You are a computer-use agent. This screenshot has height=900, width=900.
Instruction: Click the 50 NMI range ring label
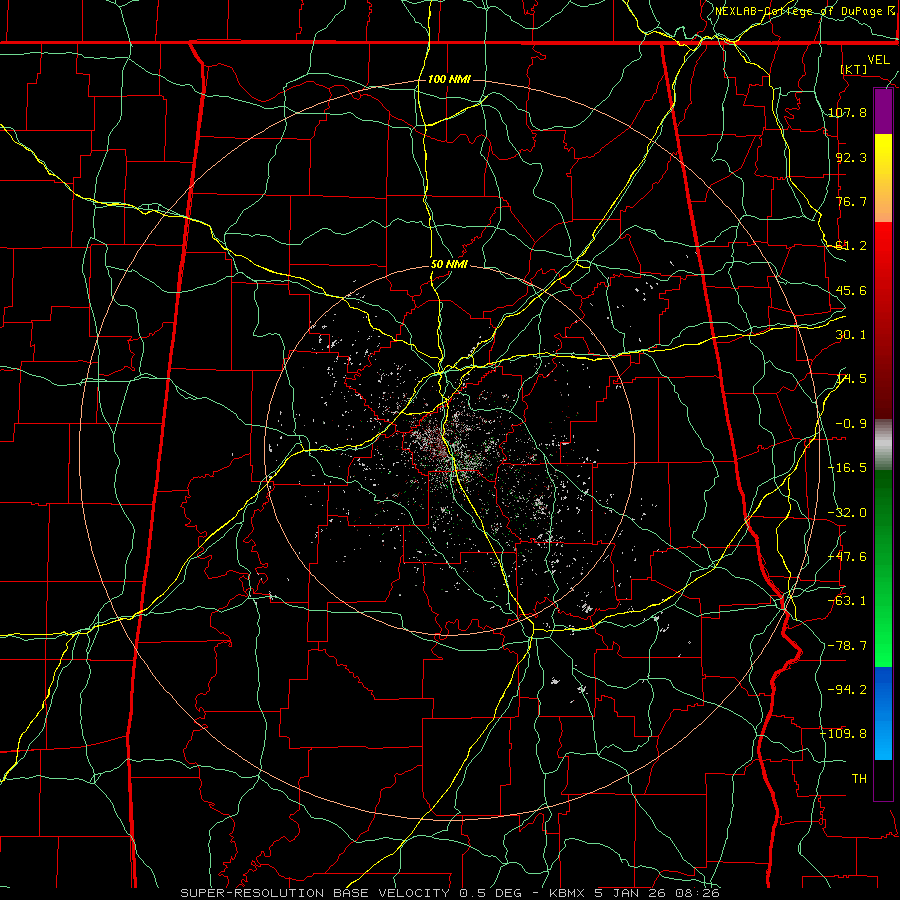click(449, 265)
